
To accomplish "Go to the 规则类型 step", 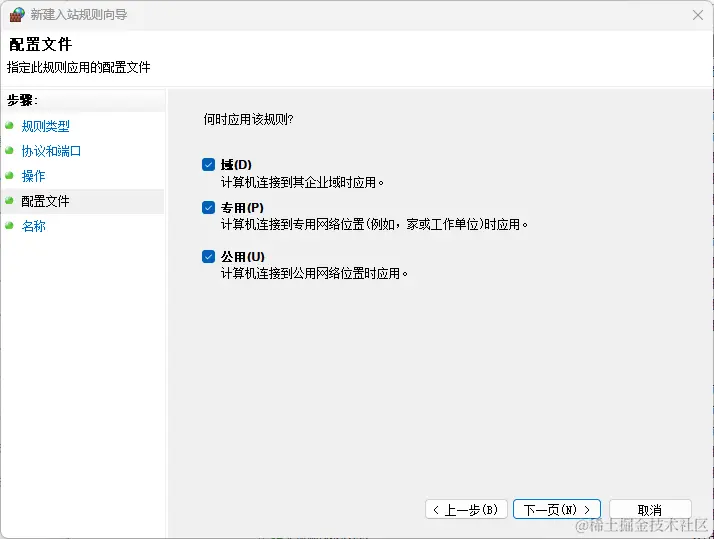I will coord(46,126).
